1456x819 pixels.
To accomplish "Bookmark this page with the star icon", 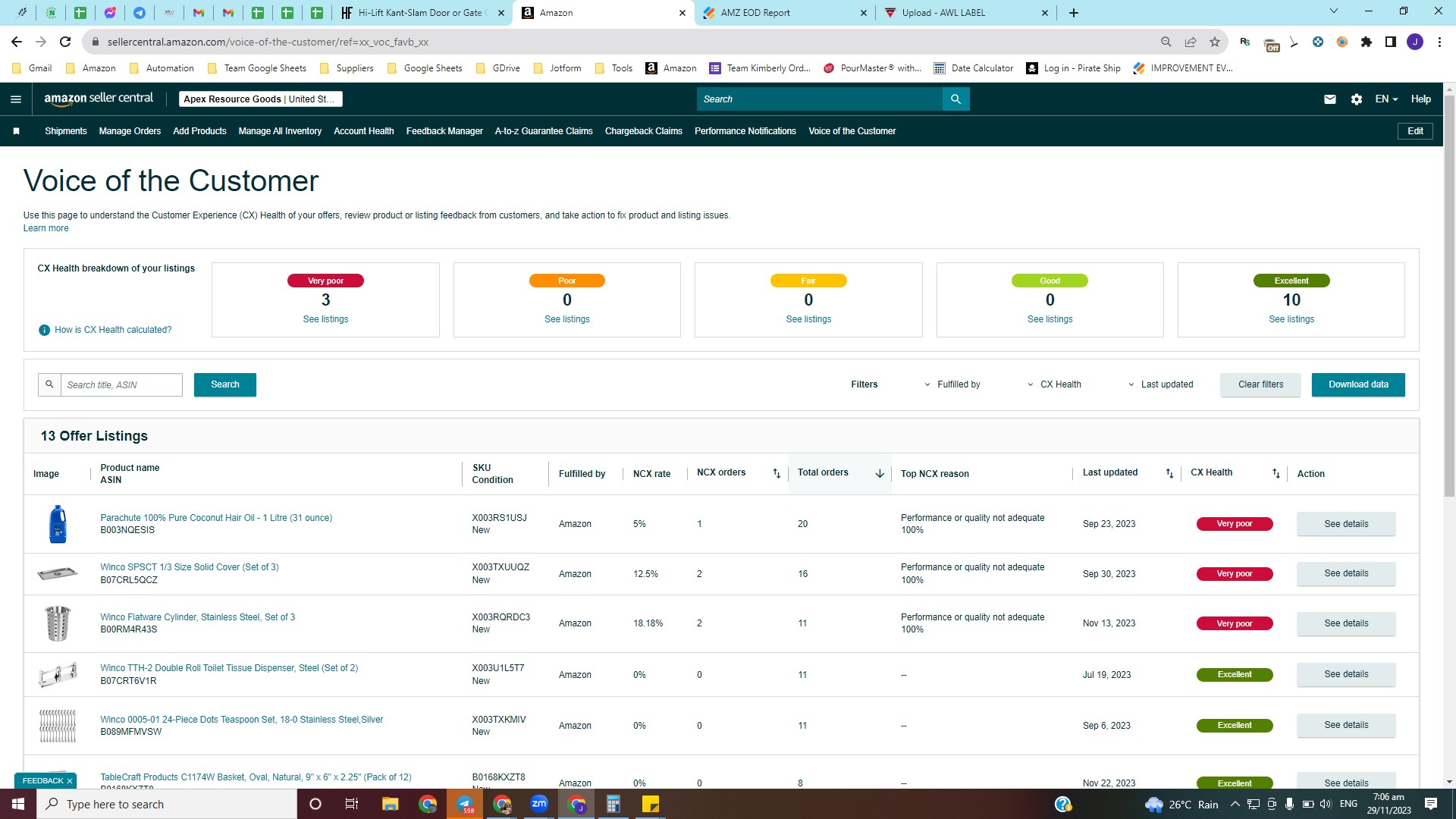I will click(x=1215, y=42).
